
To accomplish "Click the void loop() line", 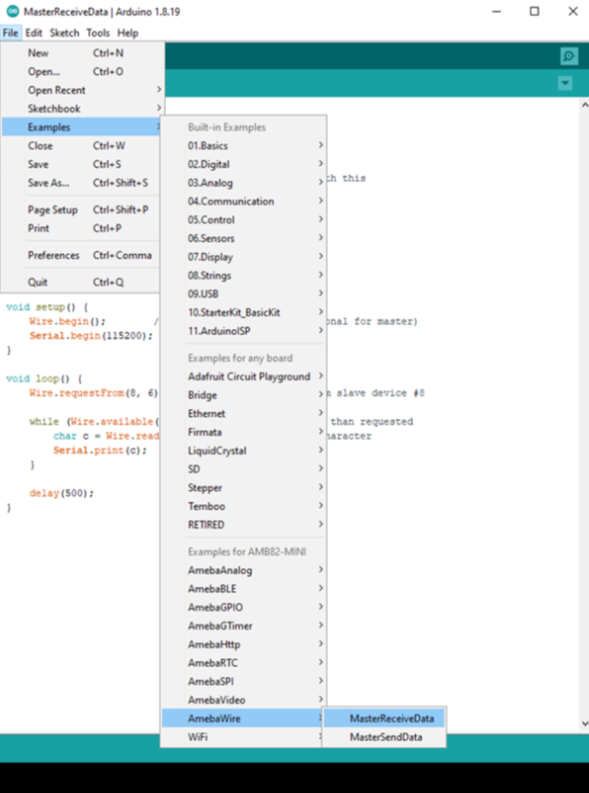I will pos(44,379).
